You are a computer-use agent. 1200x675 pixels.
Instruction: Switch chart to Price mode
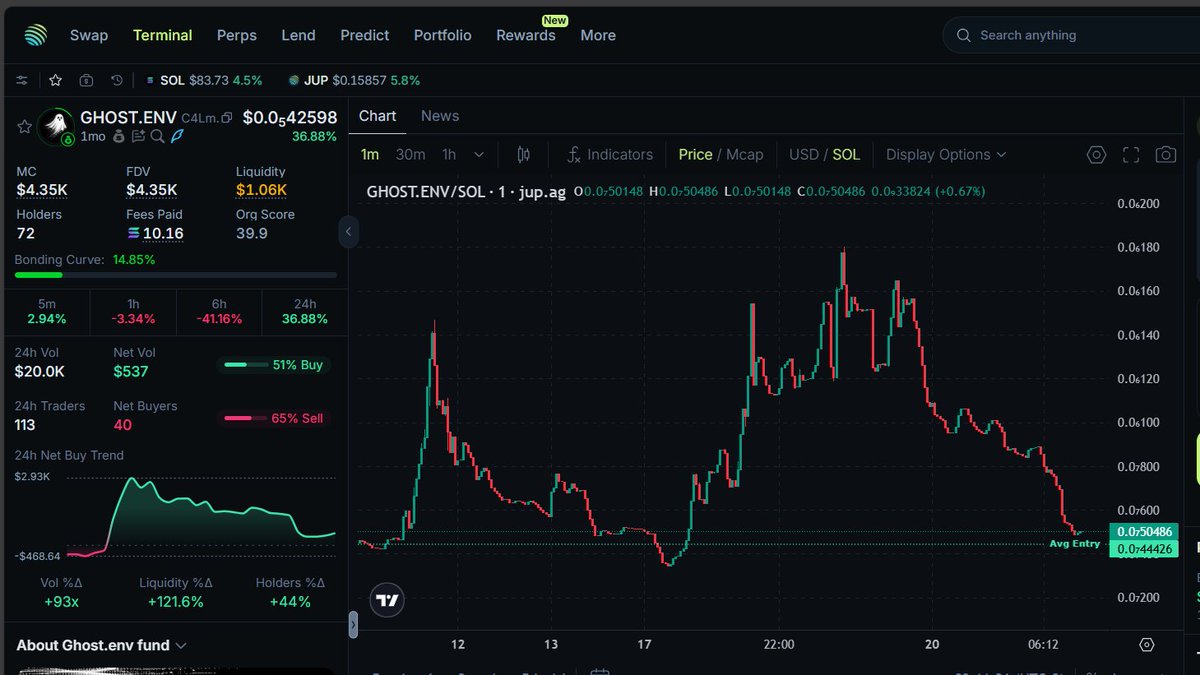(695, 155)
